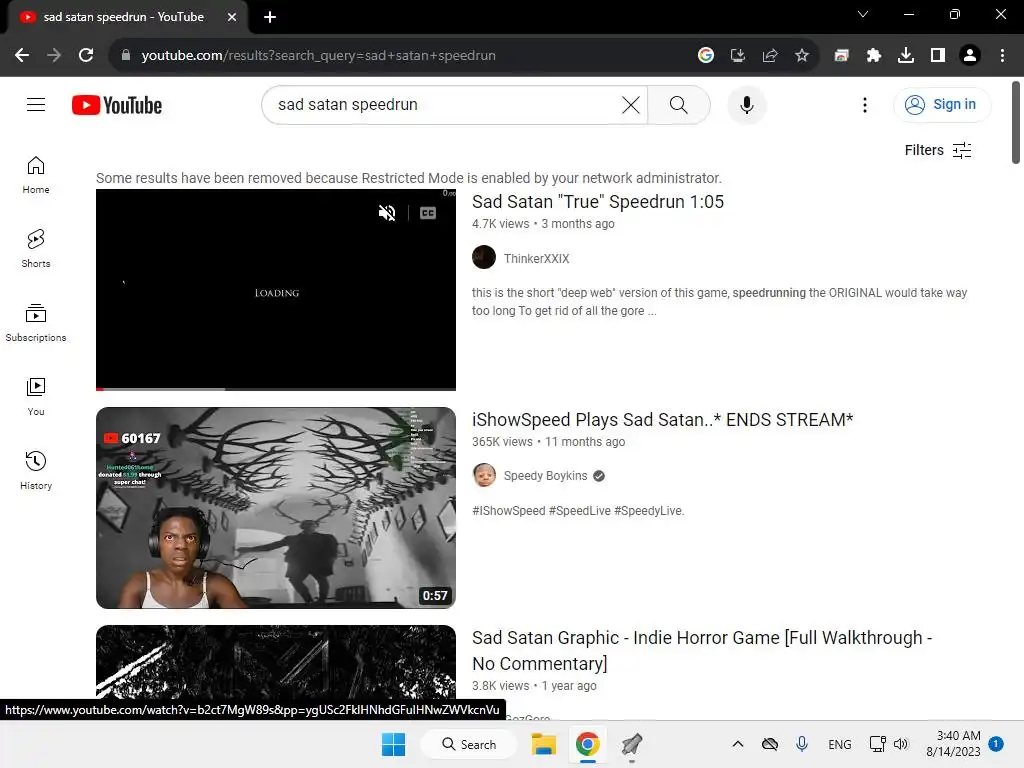Open the YouTube hamburger guide menu
Viewport: 1024px width, 768px height.
pyautogui.click(x=36, y=104)
